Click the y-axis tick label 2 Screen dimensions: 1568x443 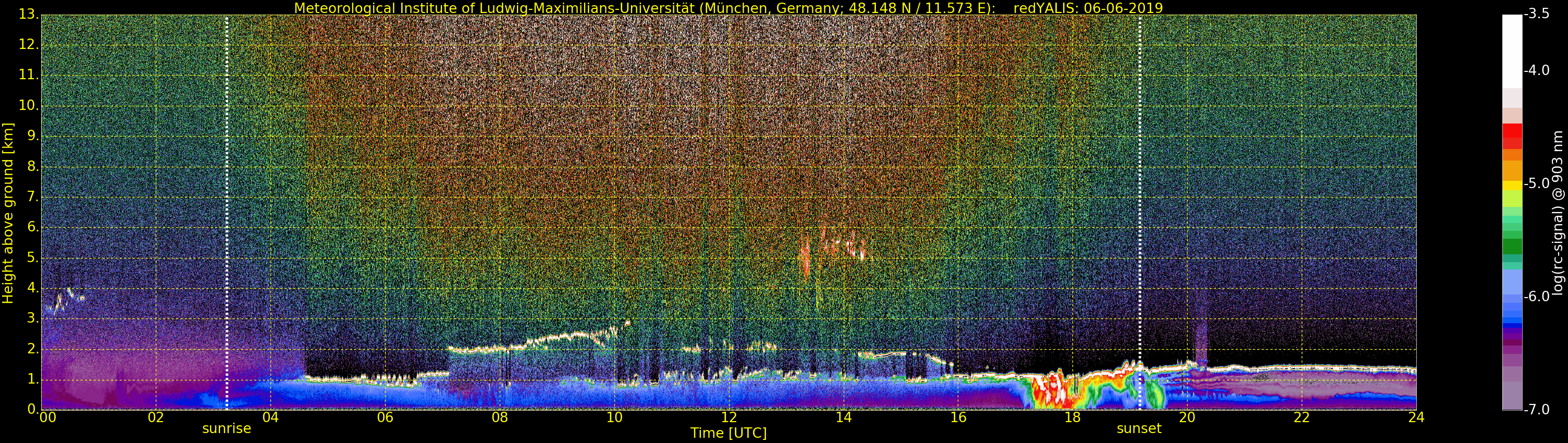[x=32, y=349]
